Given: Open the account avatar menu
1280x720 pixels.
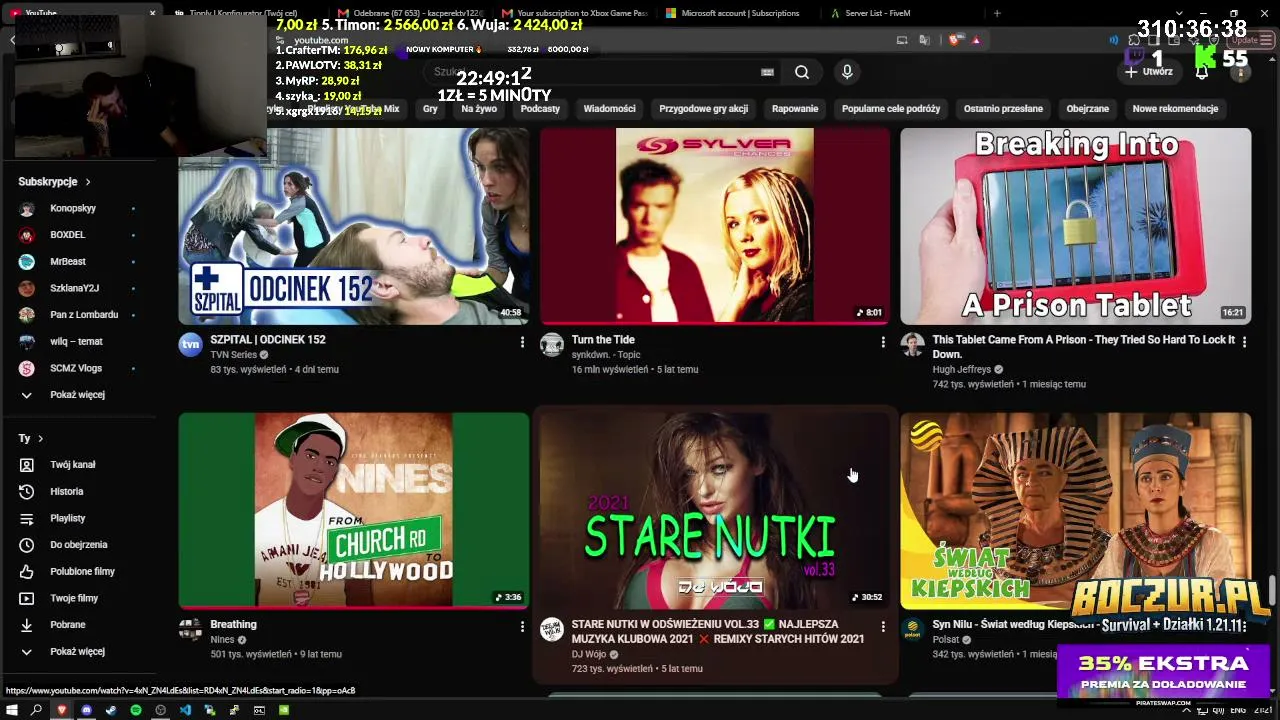Looking at the screenshot, I should coord(1240,72).
